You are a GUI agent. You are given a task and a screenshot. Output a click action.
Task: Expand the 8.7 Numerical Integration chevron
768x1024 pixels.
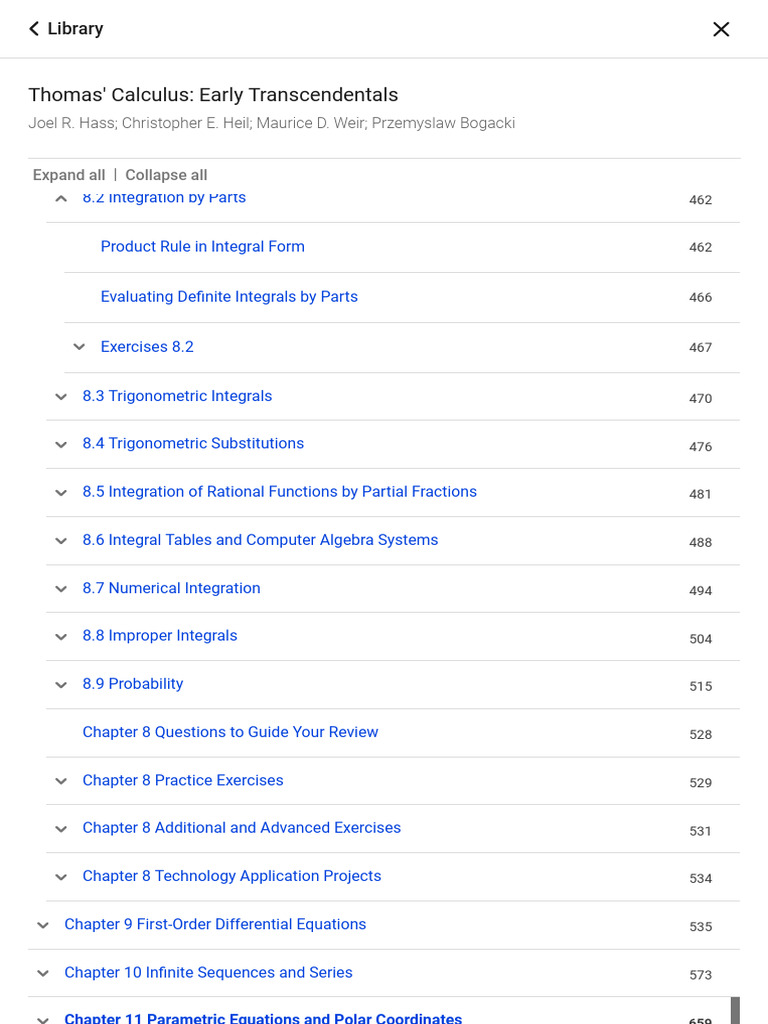61,589
